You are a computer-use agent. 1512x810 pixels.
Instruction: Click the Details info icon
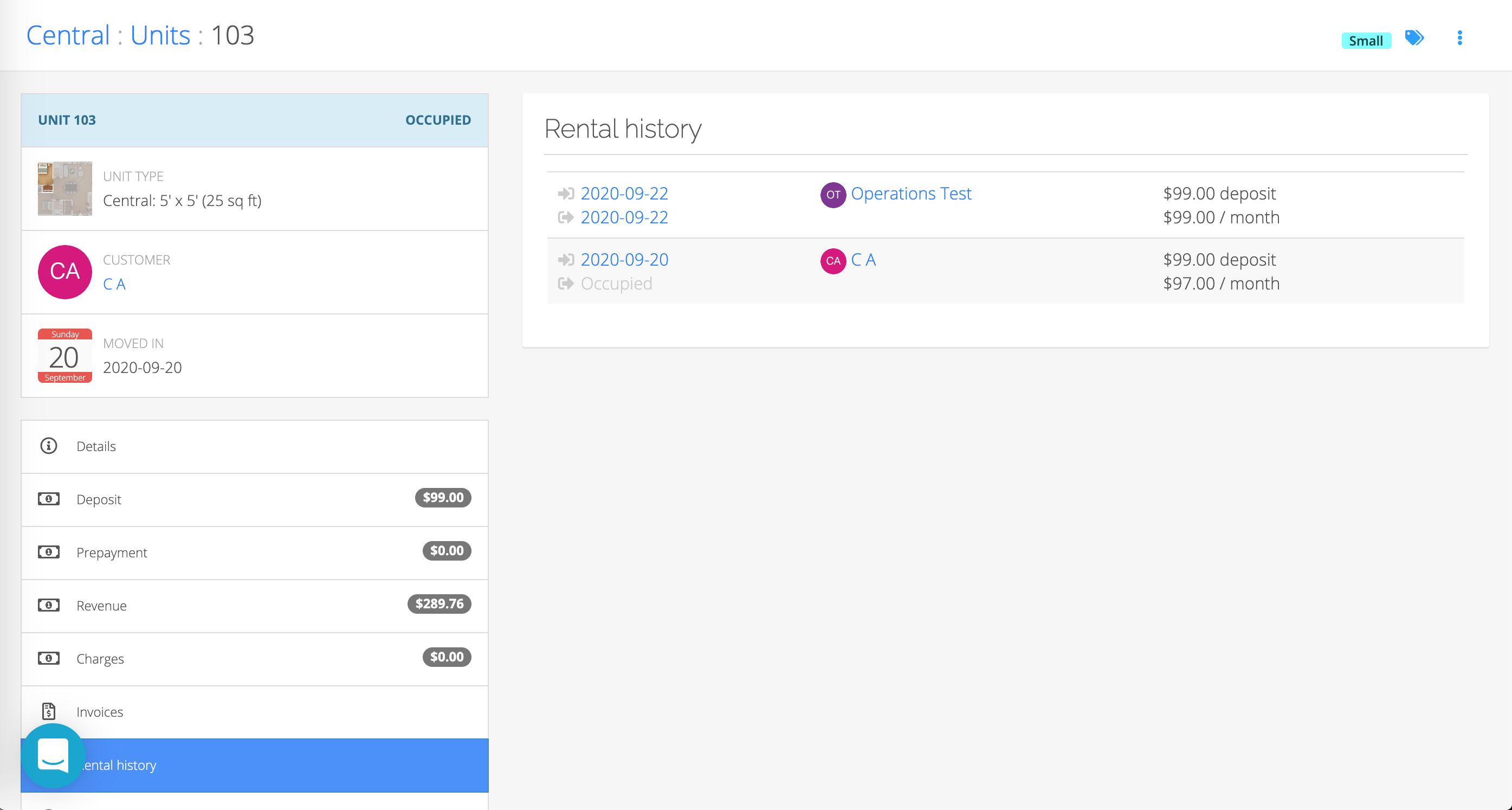[49, 446]
